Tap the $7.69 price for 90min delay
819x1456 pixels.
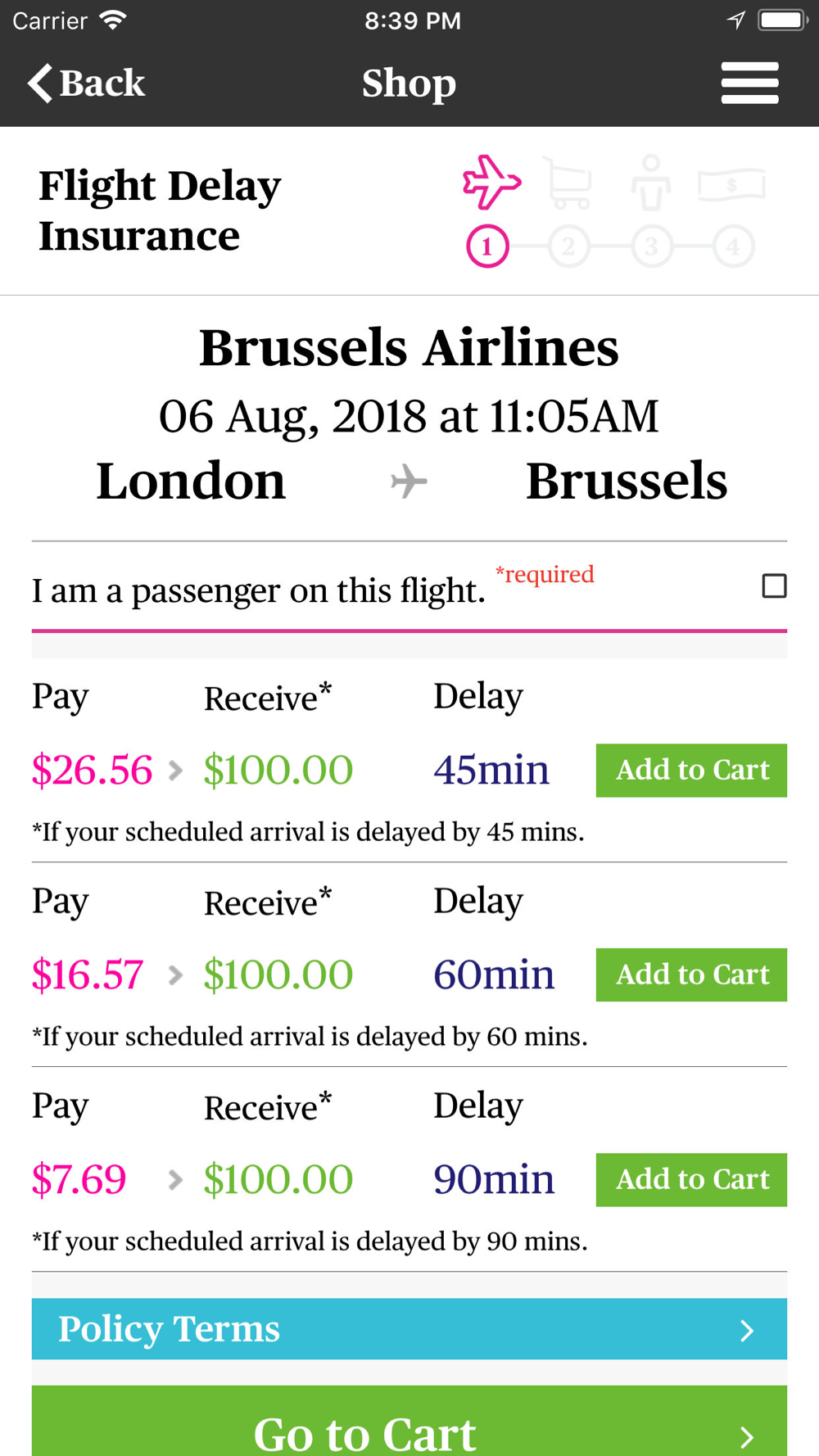click(79, 1180)
